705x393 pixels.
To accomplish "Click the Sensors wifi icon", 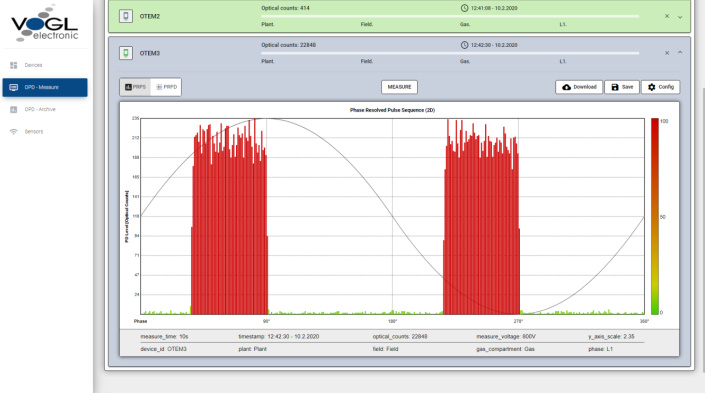I will coord(13,132).
